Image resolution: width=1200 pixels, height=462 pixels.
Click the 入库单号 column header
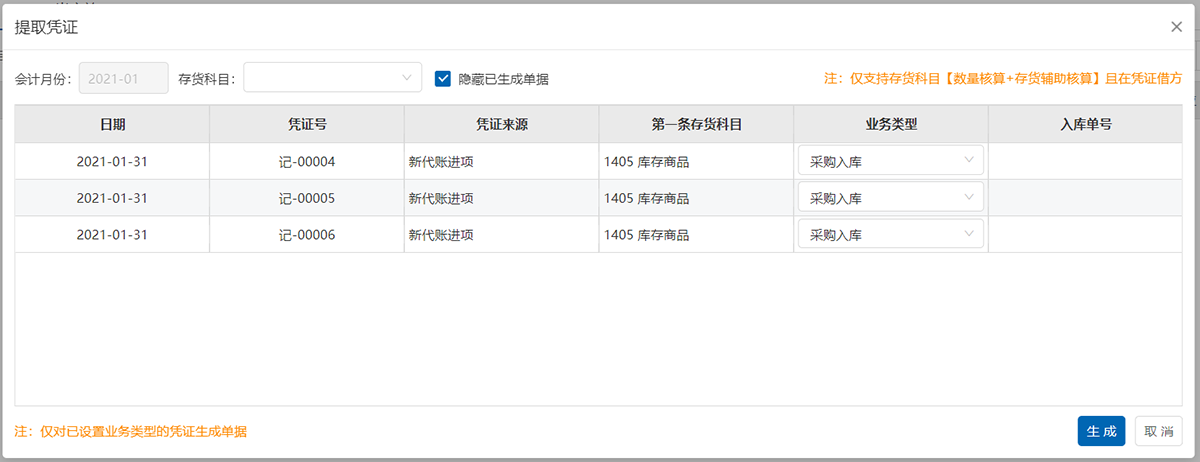(1086, 125)
